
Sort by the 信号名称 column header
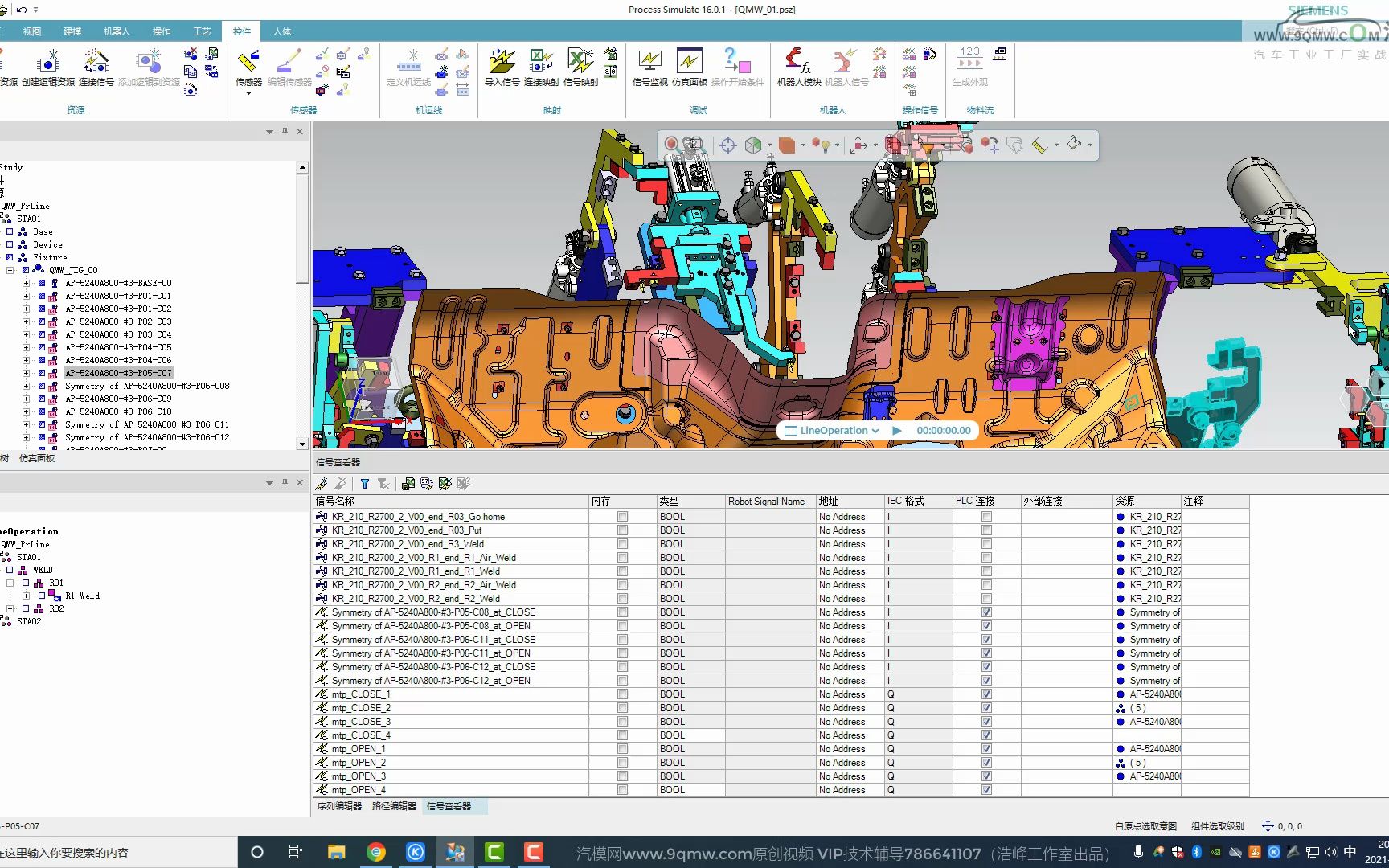click(x=451, y=501)
